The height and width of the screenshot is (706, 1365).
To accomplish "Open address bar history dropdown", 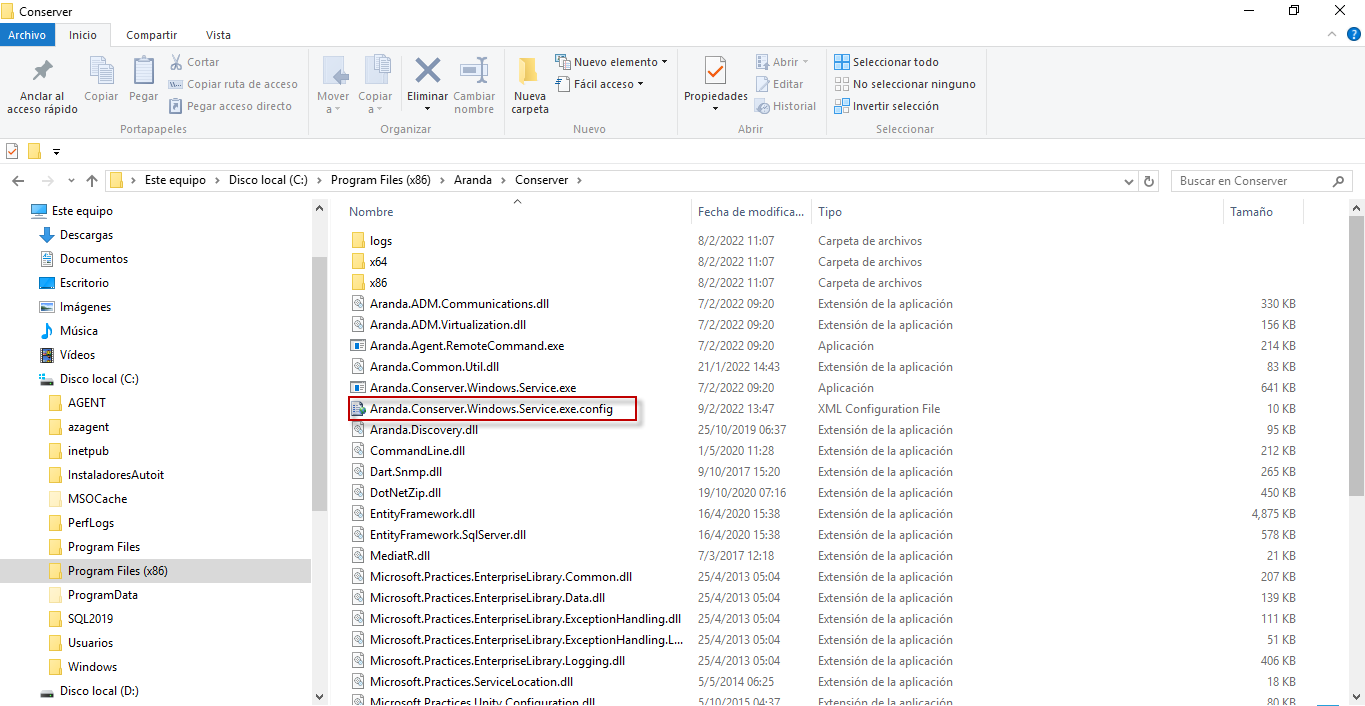I will [x=1129, y=181].
